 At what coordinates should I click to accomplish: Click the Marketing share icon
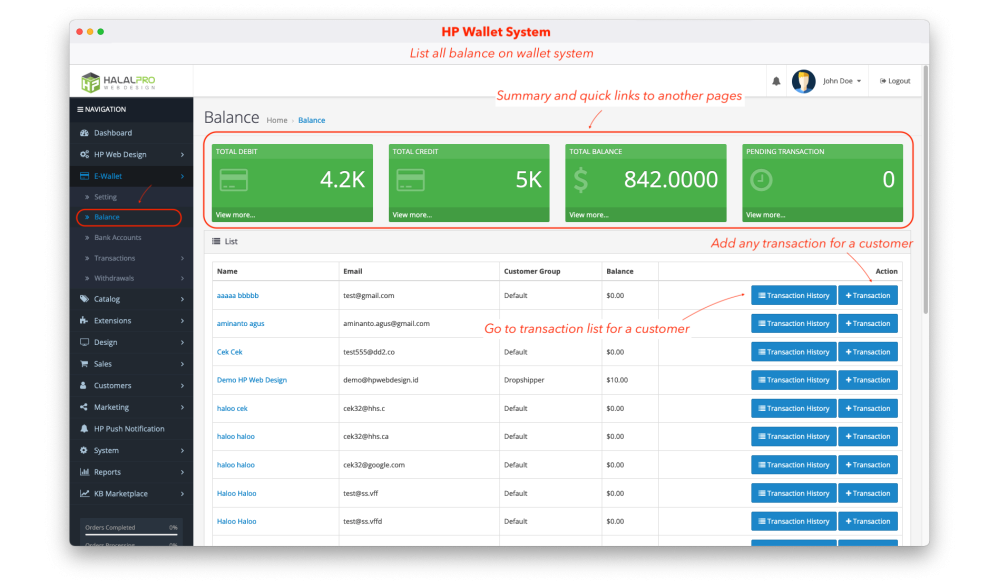(x=84, y=407)
